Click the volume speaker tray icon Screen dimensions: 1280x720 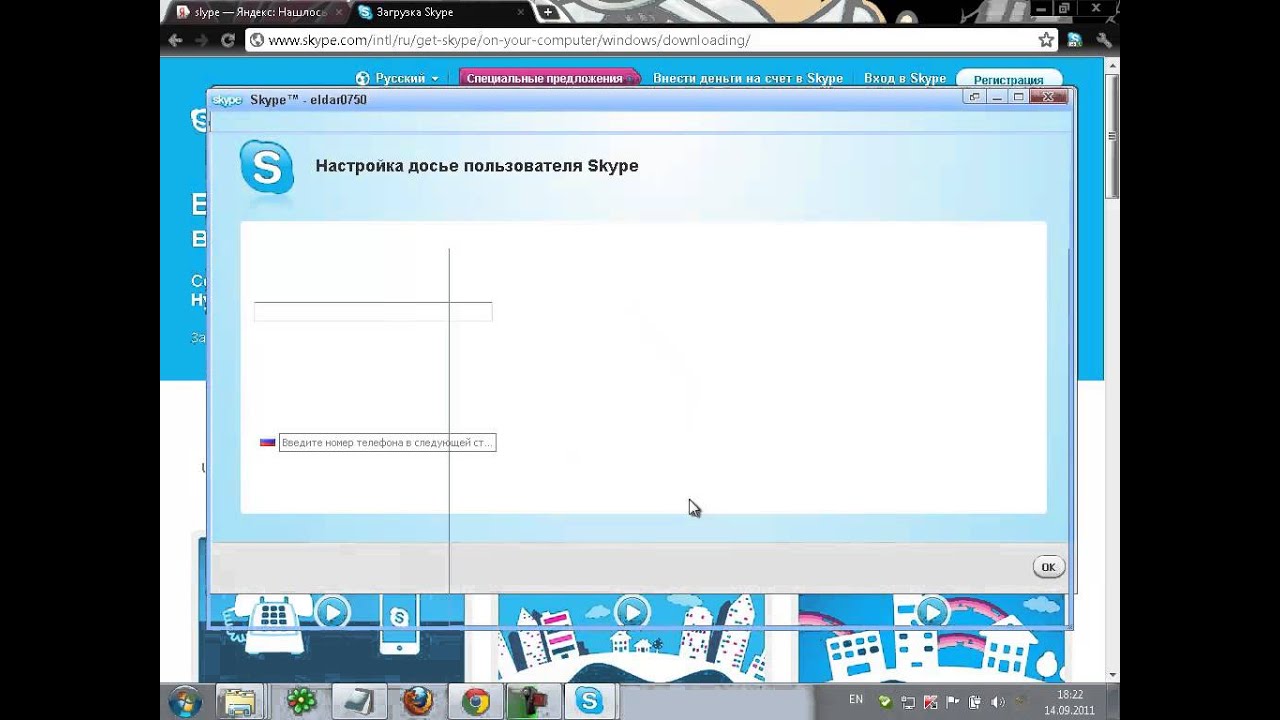click(x=997, y=701)
